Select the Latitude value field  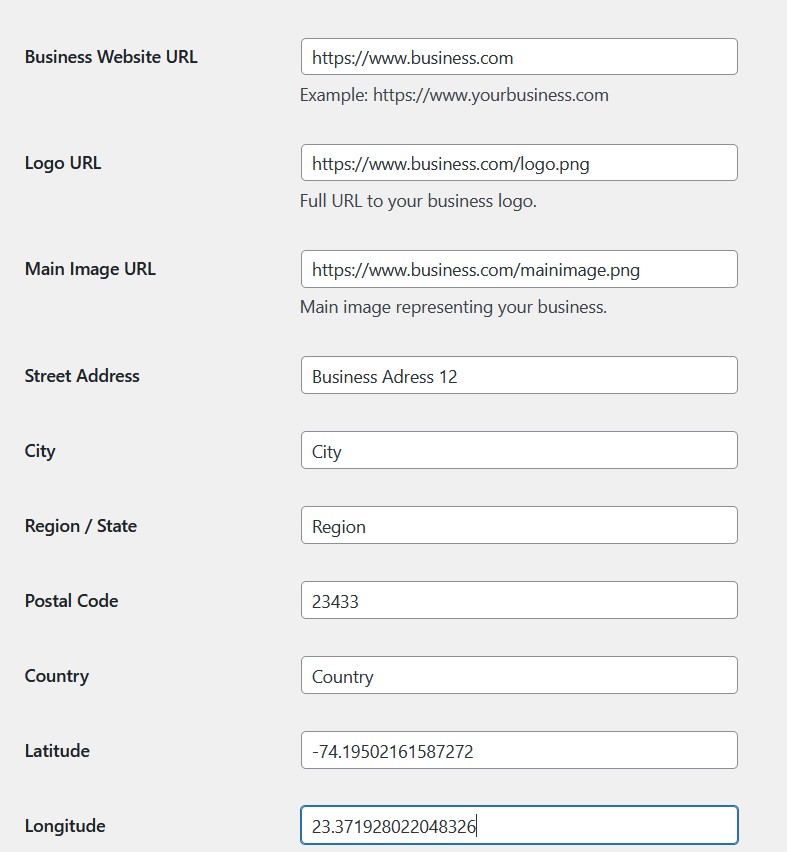(x=518, y=750)
